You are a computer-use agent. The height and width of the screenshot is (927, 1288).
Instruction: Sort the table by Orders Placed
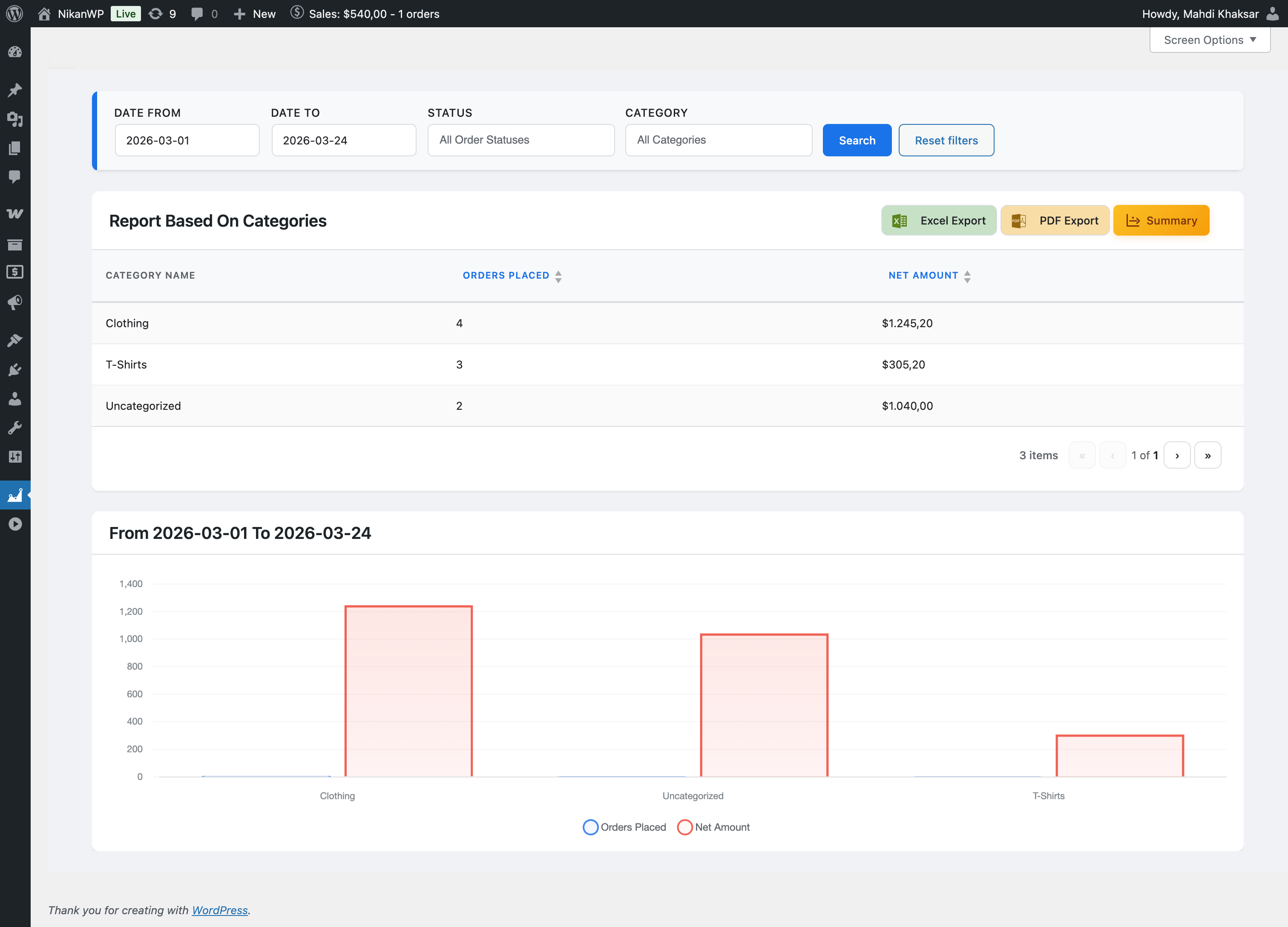click(512, 276)
